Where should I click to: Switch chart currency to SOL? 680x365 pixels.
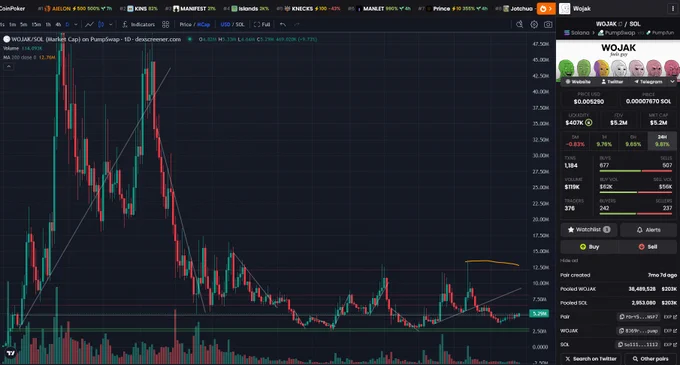pyautogui.click(x=240, y=24)
